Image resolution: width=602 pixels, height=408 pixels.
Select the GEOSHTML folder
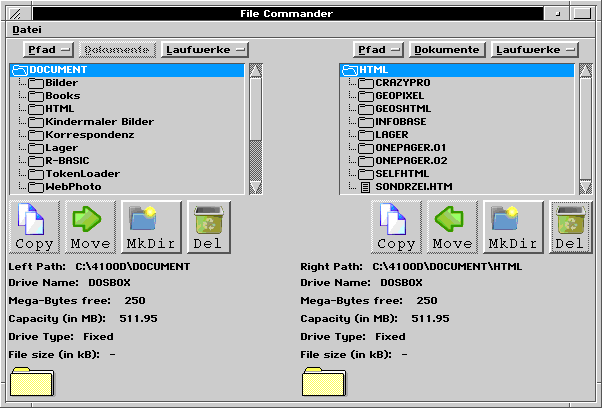pyautogui.click(x=457, y=109)
